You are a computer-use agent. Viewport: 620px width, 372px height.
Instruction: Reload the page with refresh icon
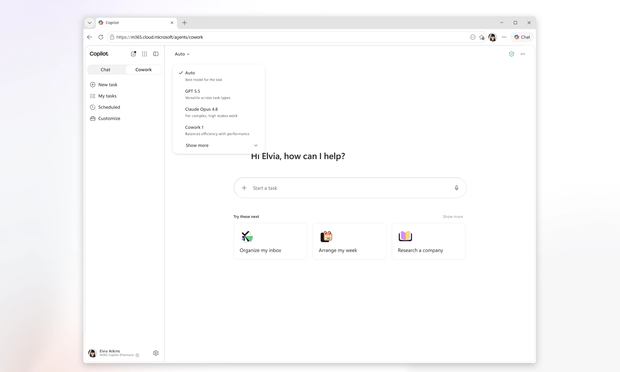(101, 37)
